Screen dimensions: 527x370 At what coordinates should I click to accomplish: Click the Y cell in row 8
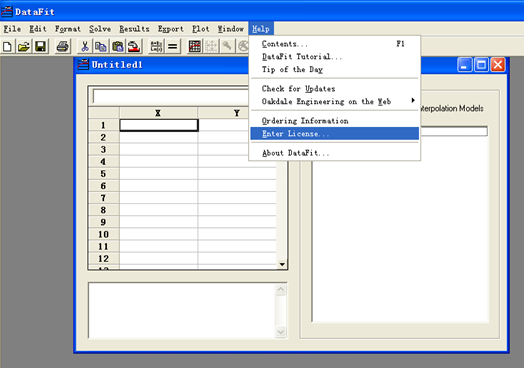(x=237, y=210)
